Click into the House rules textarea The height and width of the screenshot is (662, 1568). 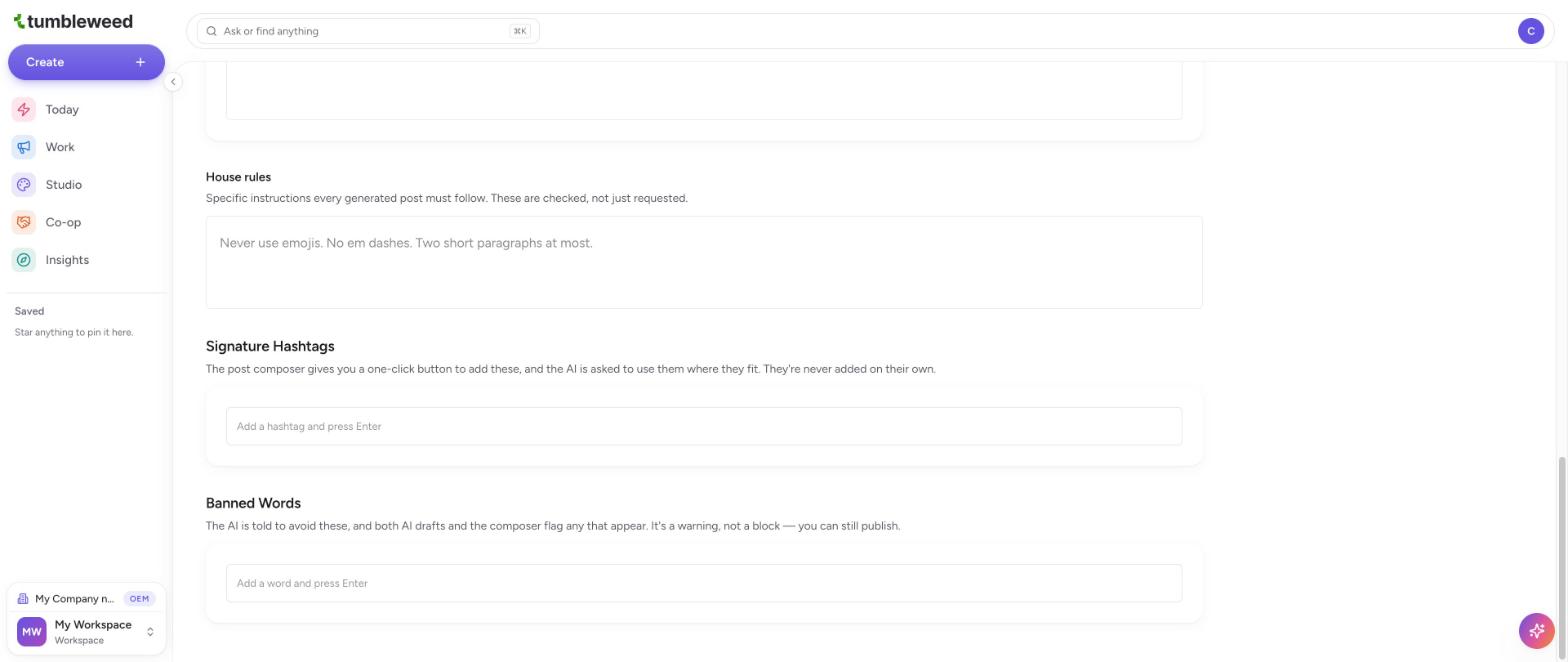click(x=704, y=262)
